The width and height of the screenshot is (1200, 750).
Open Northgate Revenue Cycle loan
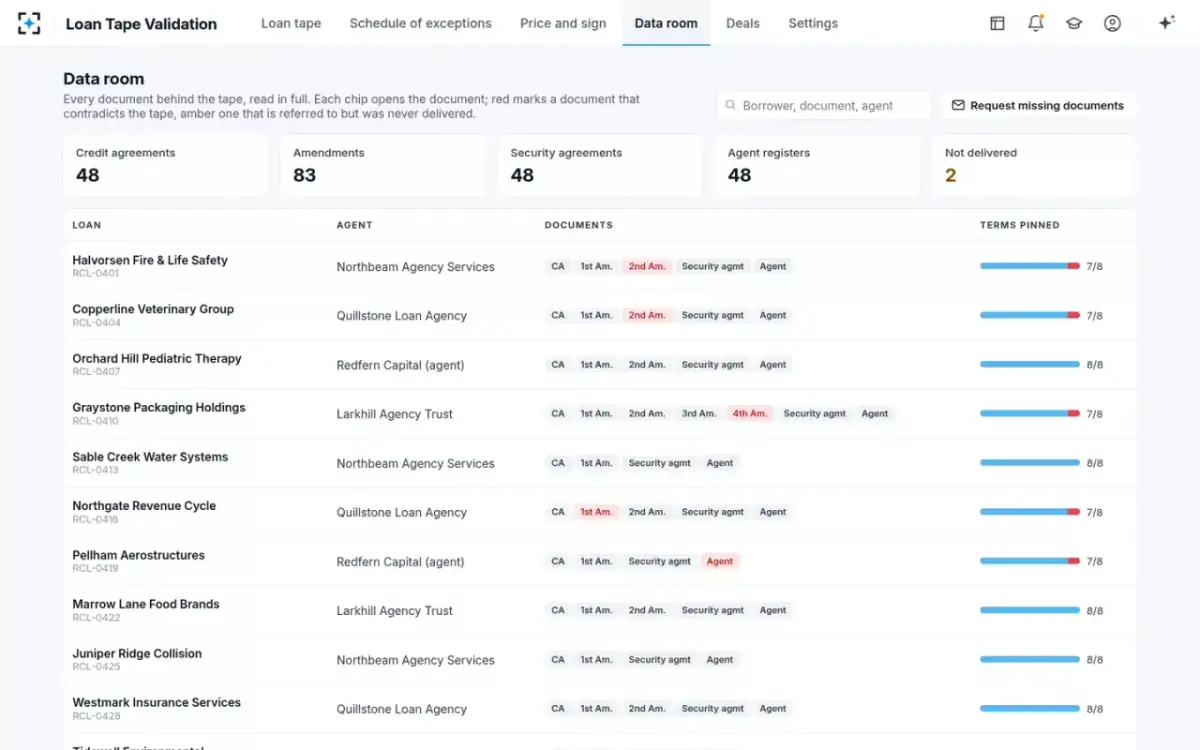pos(144,506)
